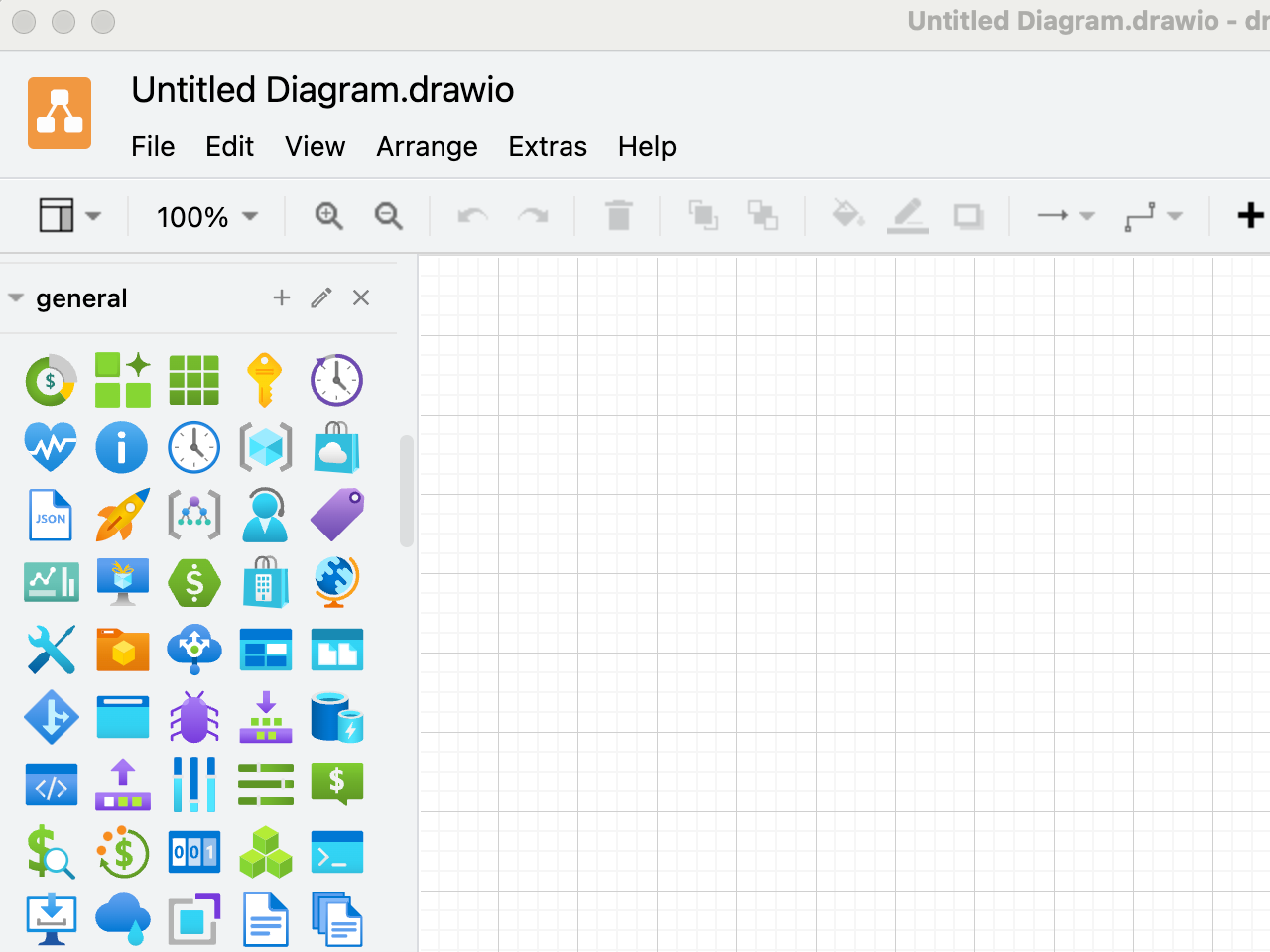Image resolution: width=1270 pixels, height=952 pixels.
Task: Select the globe icon
Action: click(336, 582)
